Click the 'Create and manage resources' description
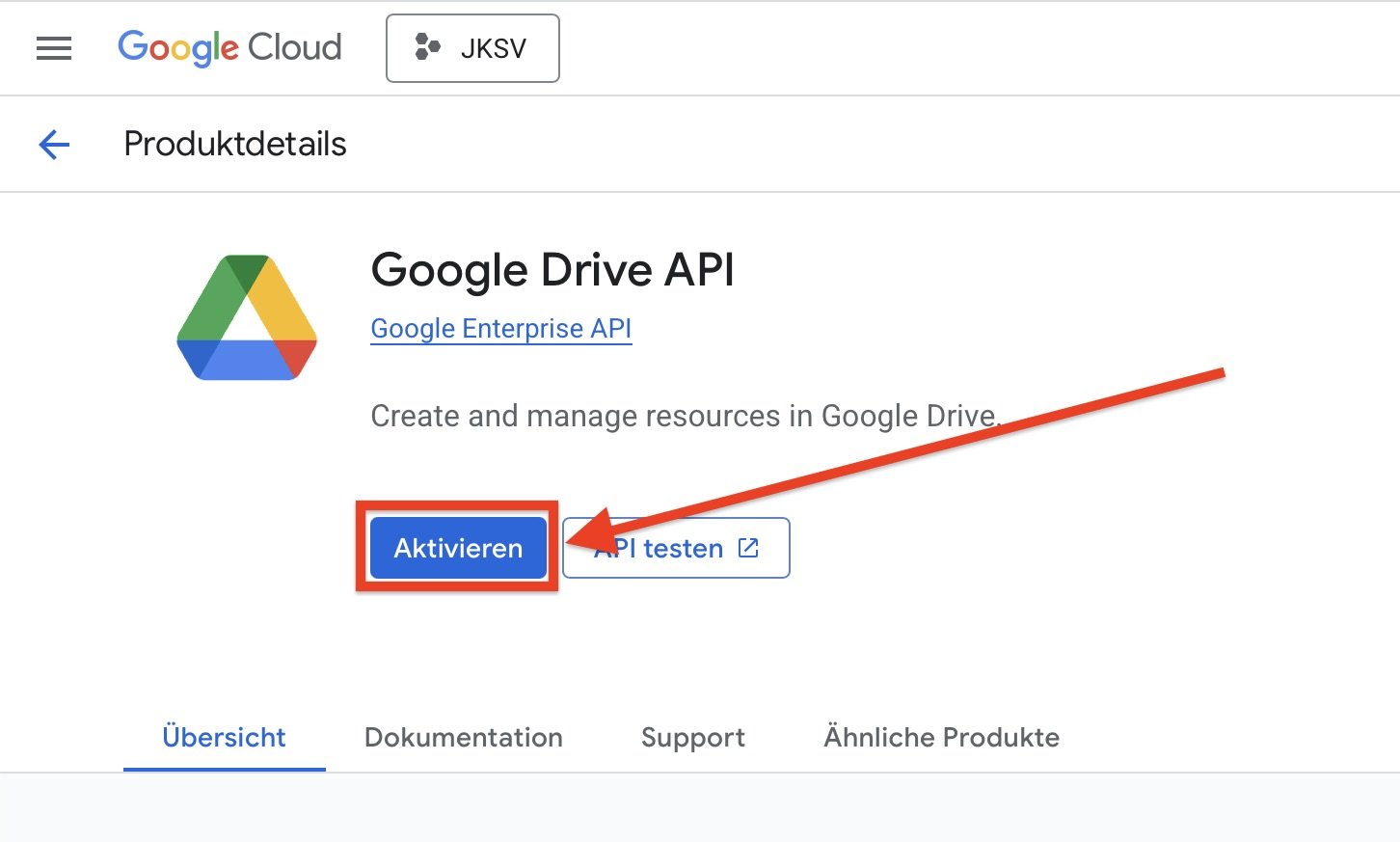The image size is (1400, 842). (x=685, y=416)
